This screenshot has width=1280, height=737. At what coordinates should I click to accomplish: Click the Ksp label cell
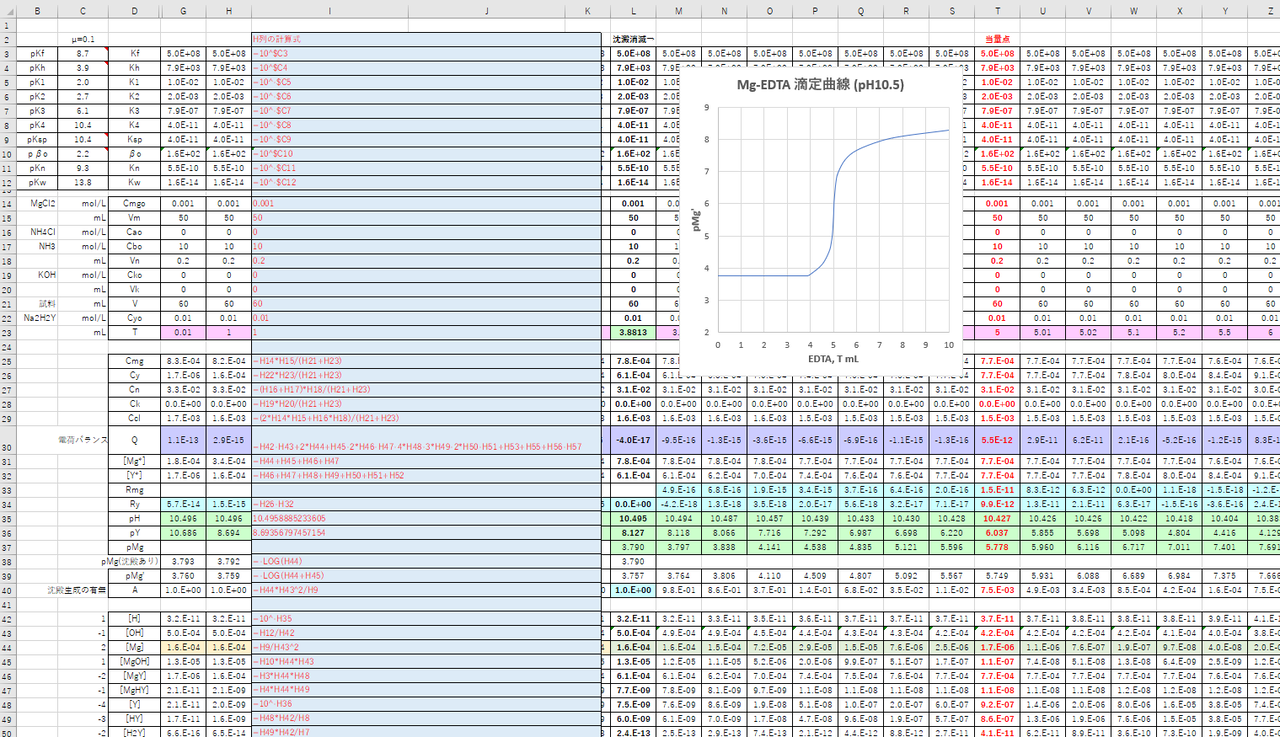point(134,140)
